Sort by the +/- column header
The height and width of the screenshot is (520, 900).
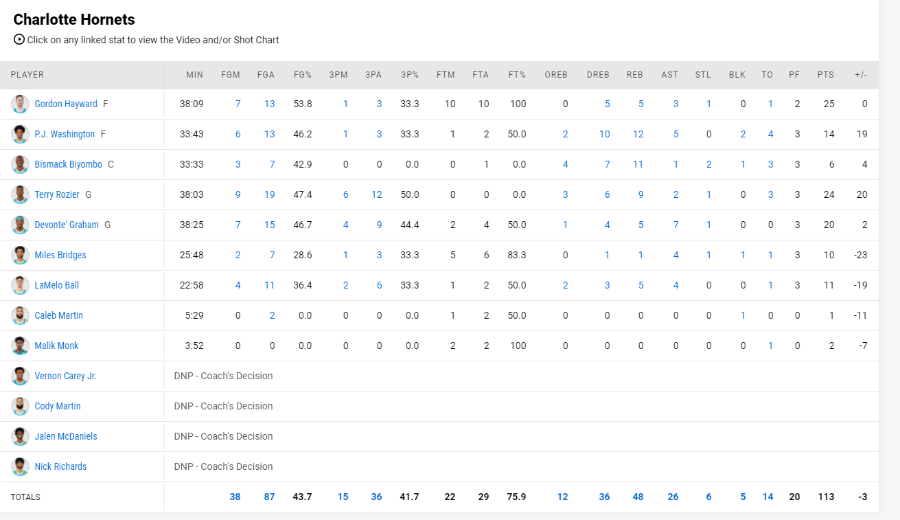pyautogui.click(x=860, y=75)
